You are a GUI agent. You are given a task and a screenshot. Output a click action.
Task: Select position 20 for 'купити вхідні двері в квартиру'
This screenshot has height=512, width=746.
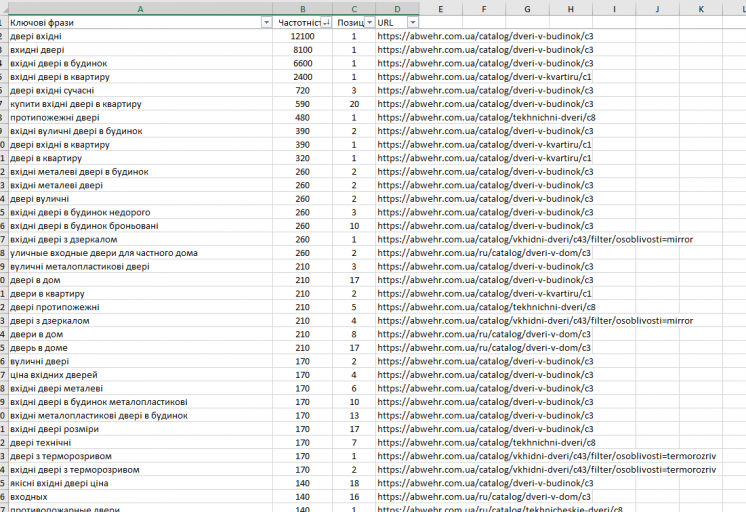354,104
